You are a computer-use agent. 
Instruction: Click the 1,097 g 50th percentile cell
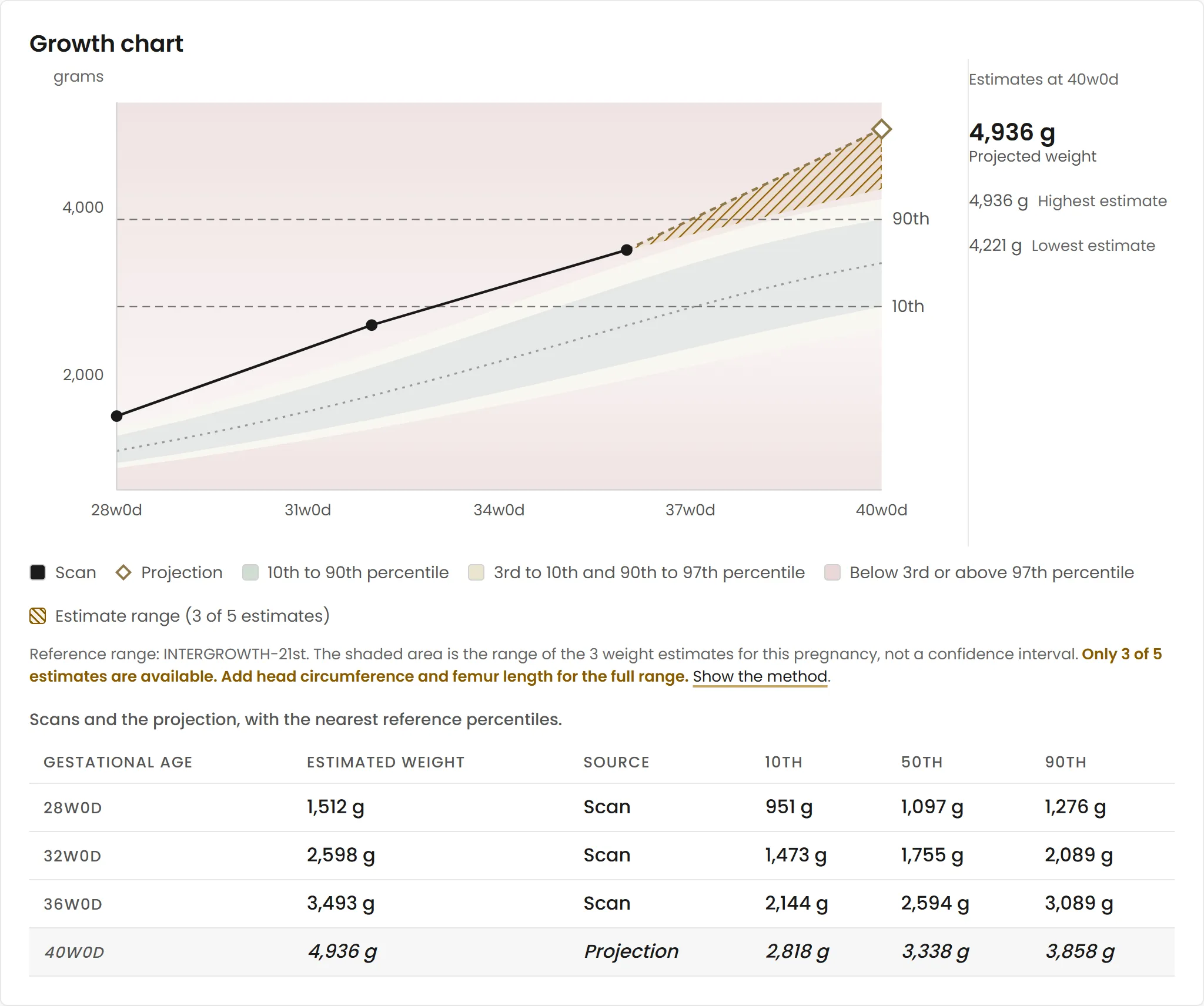click(932, 807)
